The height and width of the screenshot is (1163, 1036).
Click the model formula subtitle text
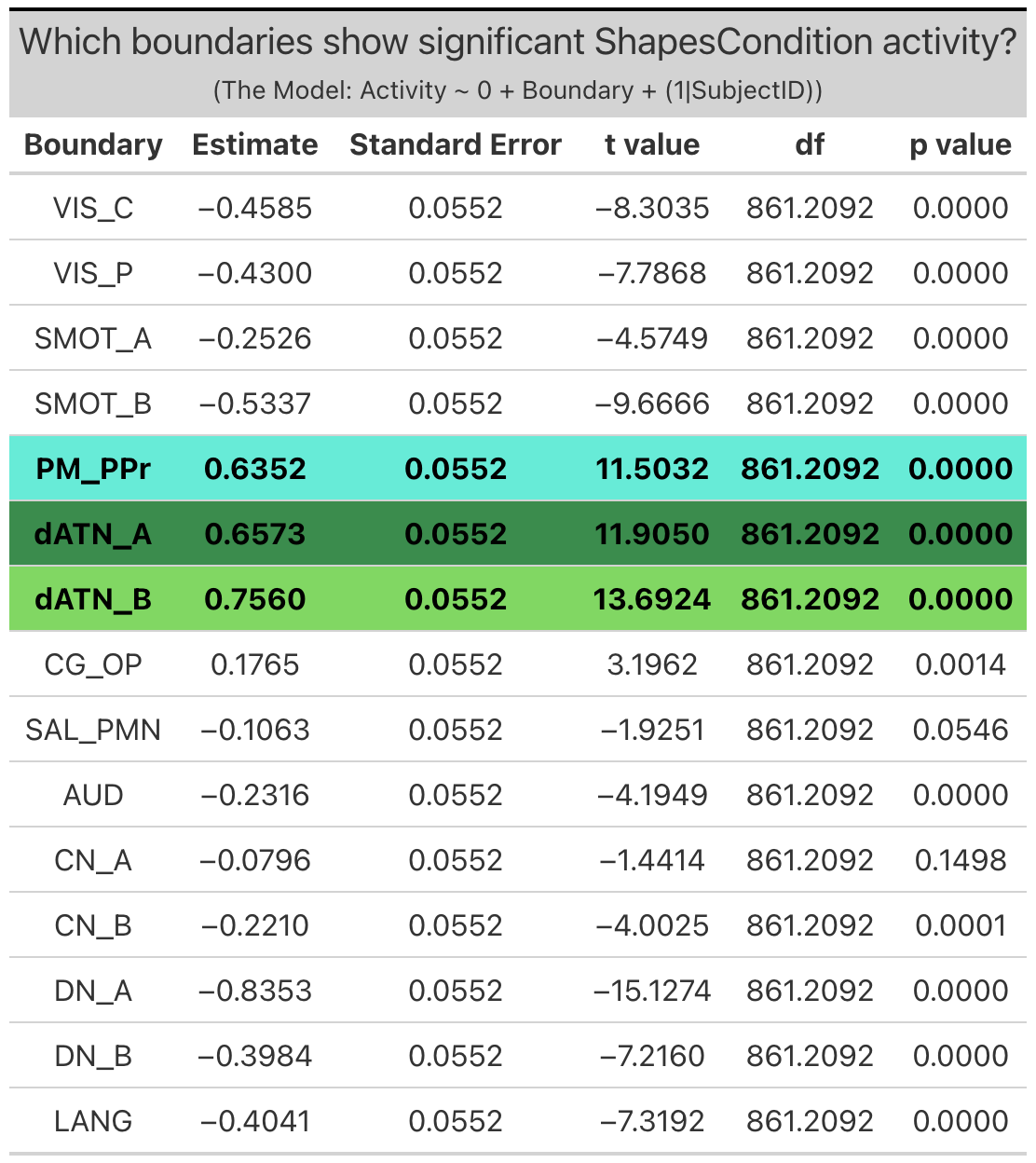tap(518, 90)
